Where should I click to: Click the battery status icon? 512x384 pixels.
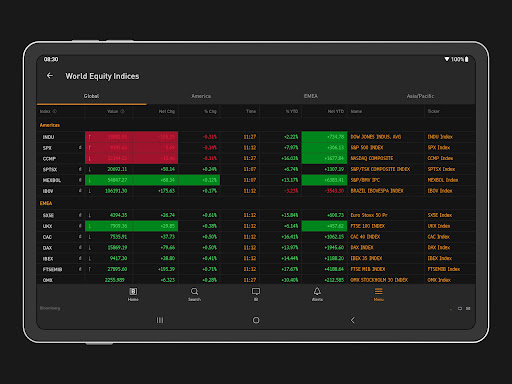pos(467,59)
